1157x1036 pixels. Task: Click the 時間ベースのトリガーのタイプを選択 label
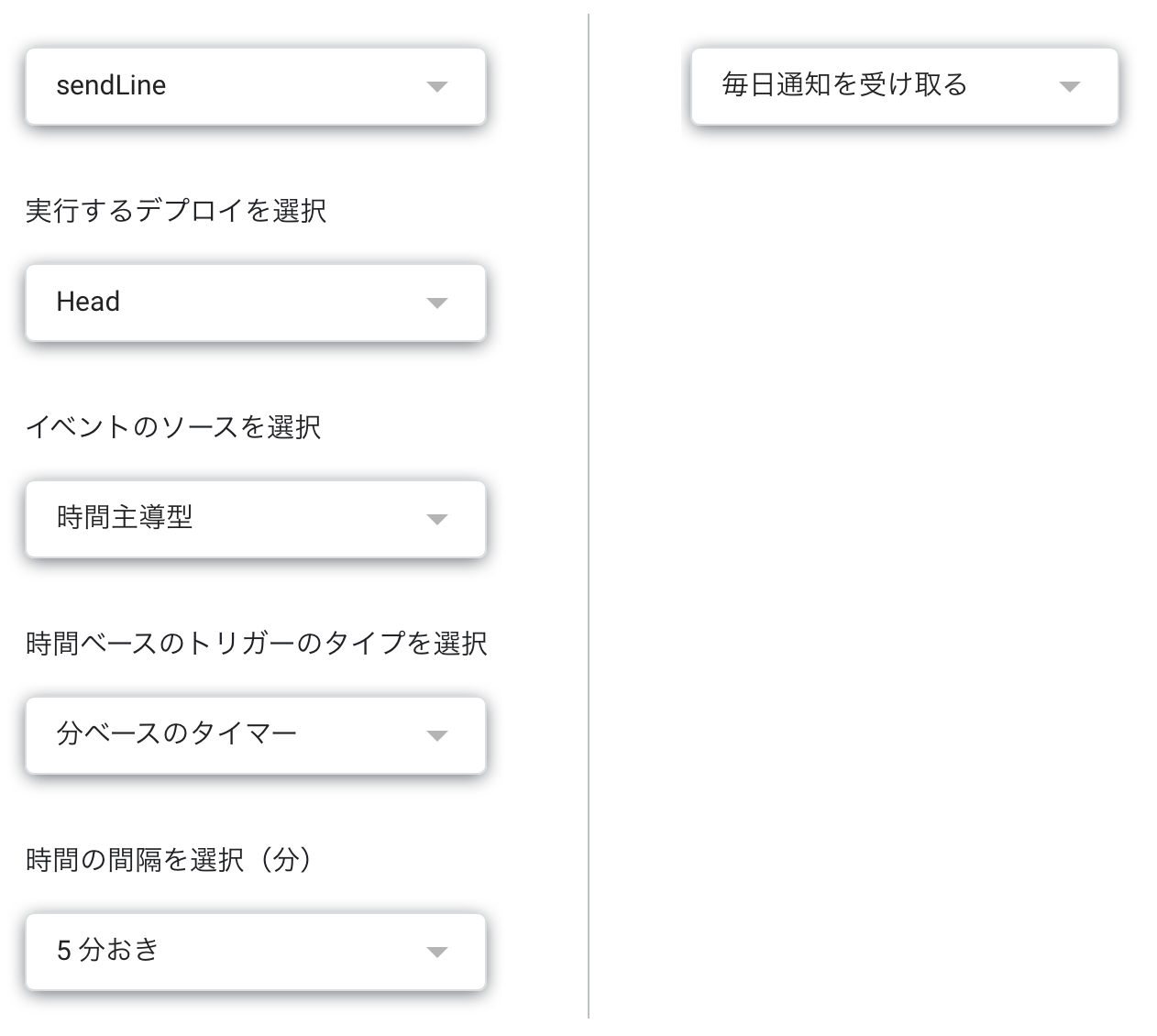pos(257,644)
